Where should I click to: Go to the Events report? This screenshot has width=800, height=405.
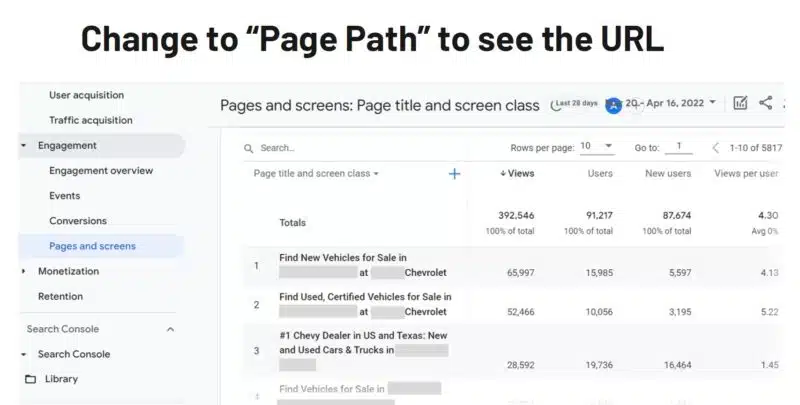(64, 196)
